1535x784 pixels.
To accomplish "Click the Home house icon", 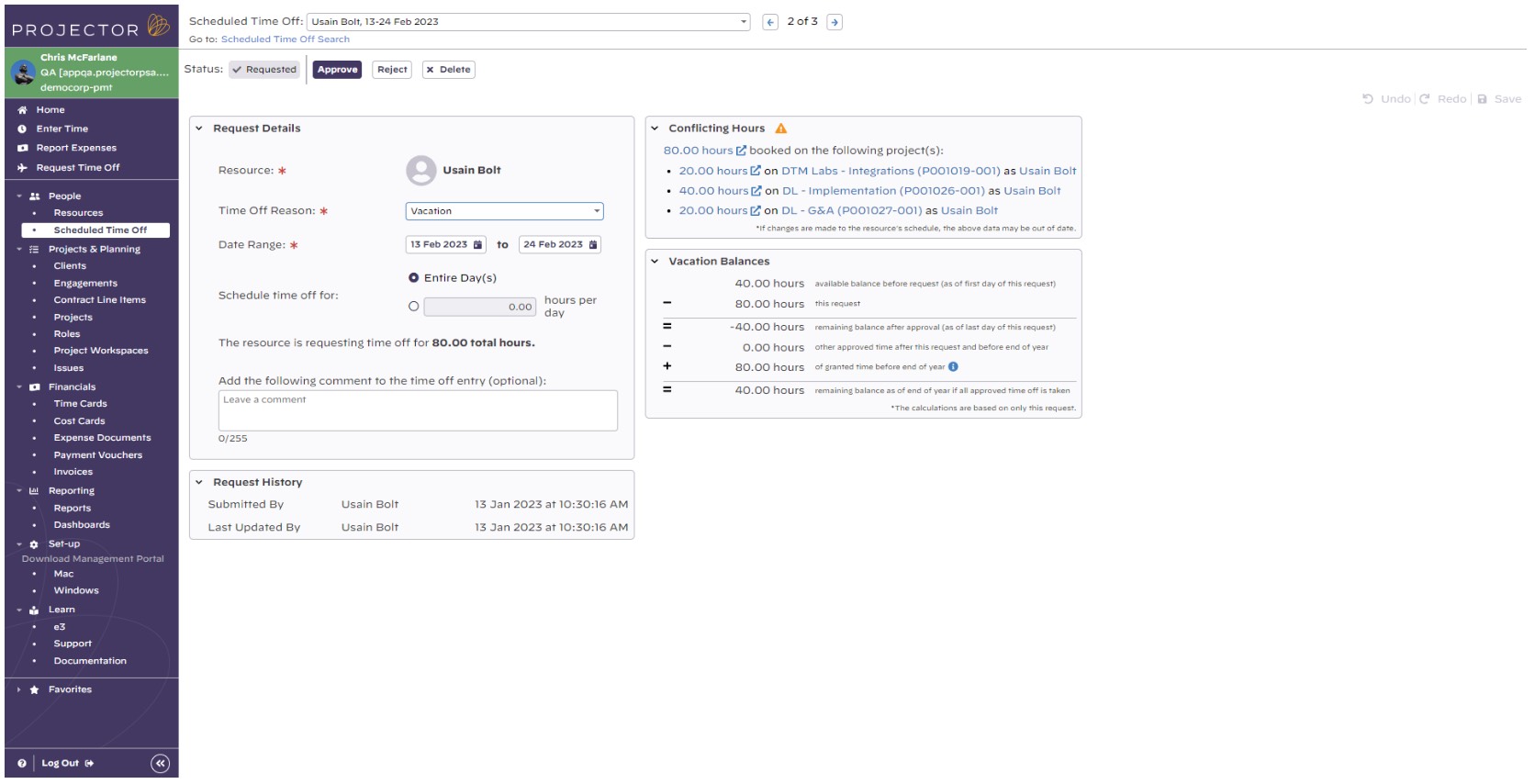I will (22, 110).
